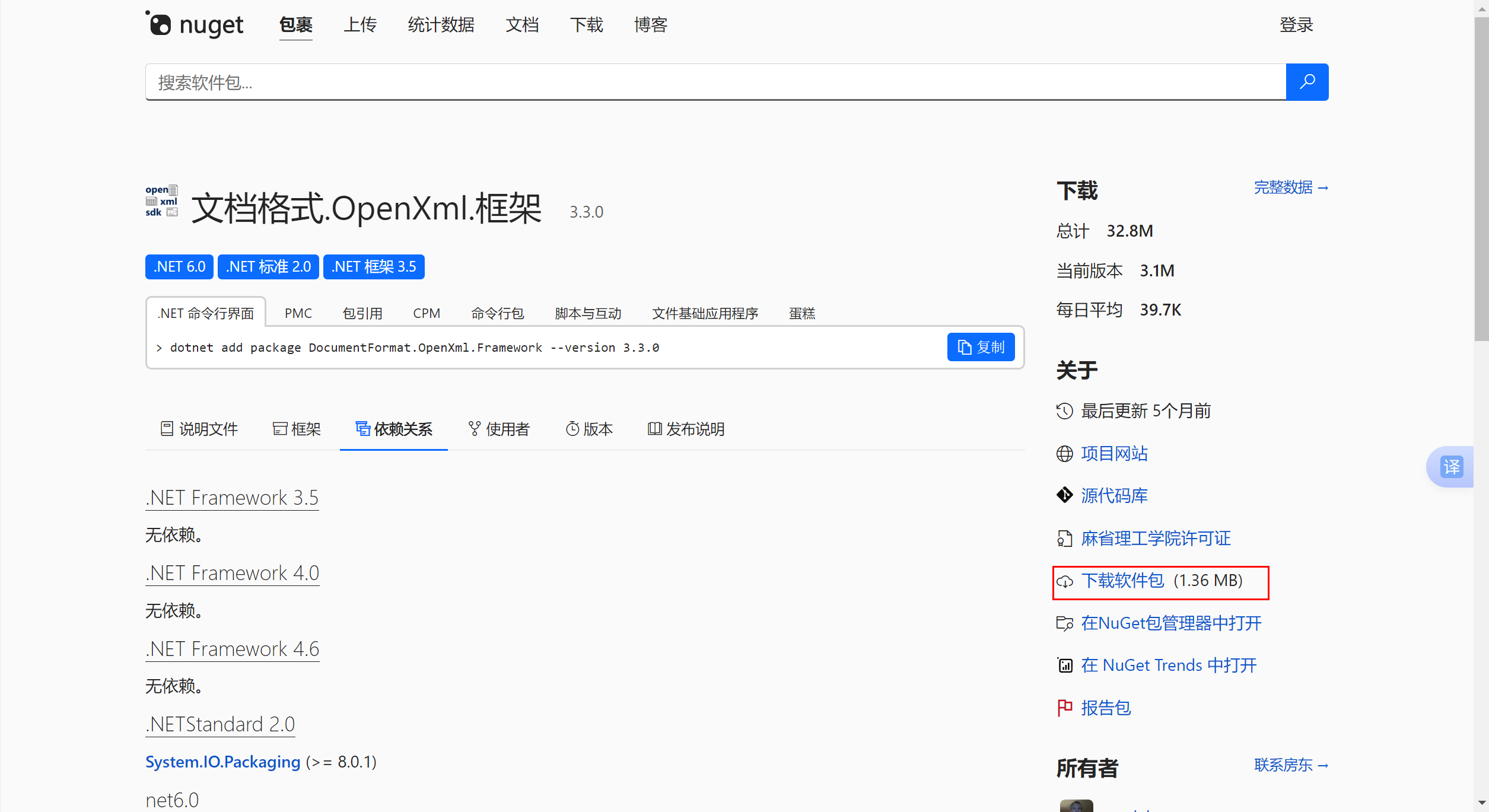Click the red flag icon beside 报告包
1489x812 pixels.
pyautogui.click(x=1065, y=708)
